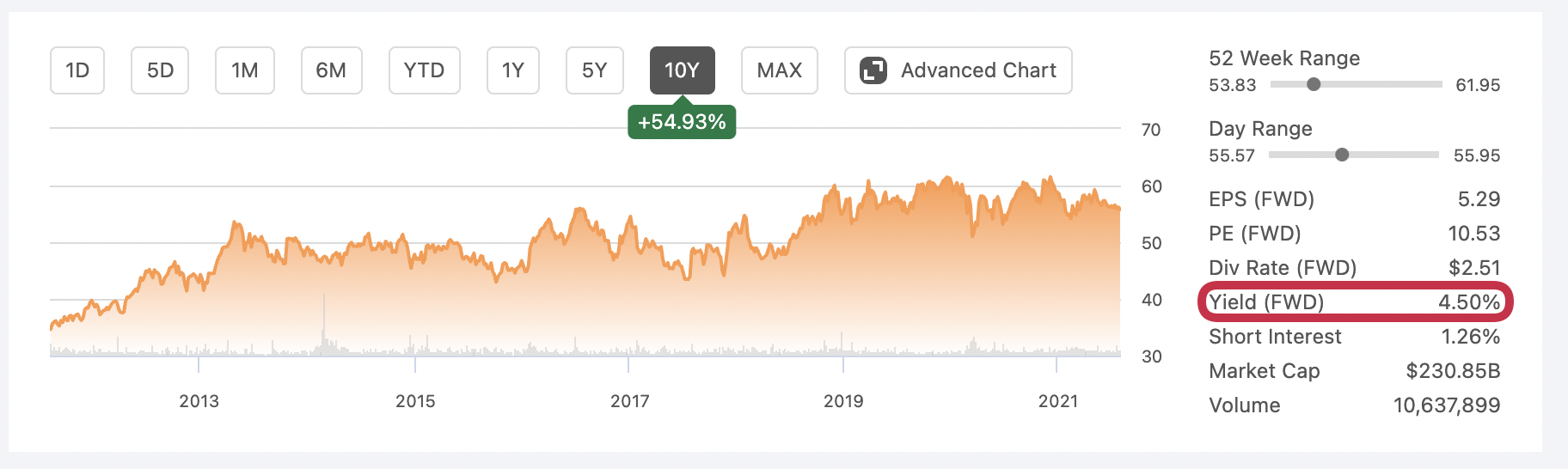Click the market cap value $230.85B
The height and width of the screenshot is (469, 1568).
coord(1453,371)
